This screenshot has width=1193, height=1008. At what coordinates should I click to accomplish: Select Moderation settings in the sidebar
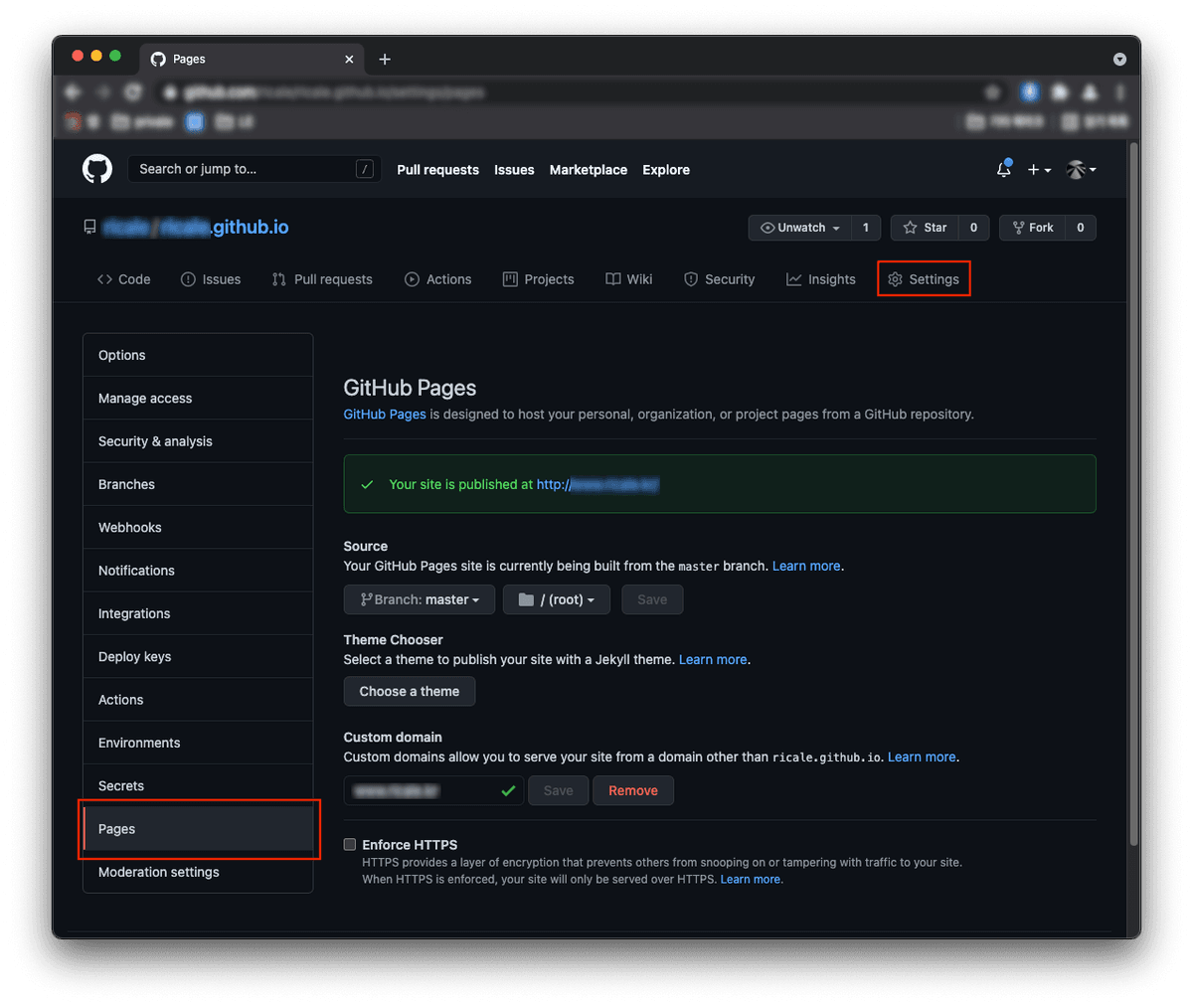coord(198,872)
